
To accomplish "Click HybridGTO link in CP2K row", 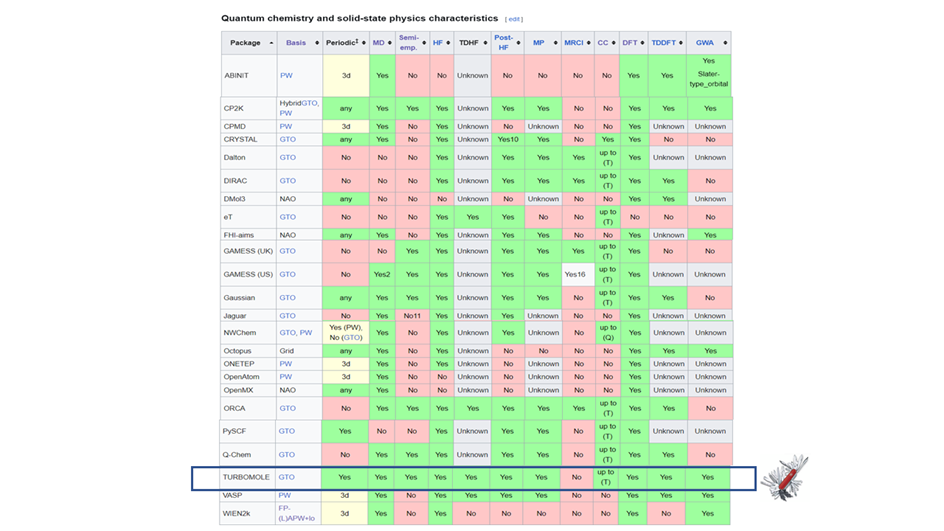I will click(x=298, y=103).
